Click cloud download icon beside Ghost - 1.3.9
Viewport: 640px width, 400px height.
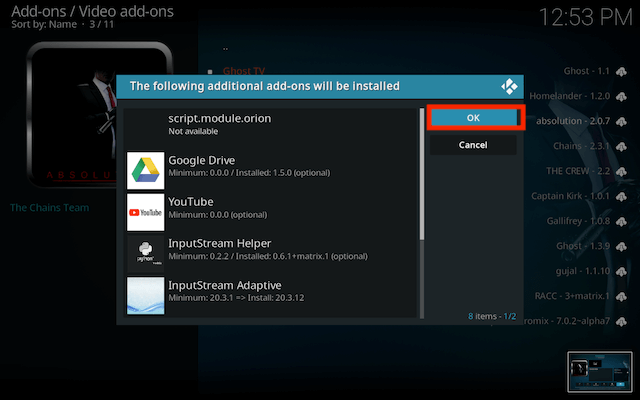point(621,247)
